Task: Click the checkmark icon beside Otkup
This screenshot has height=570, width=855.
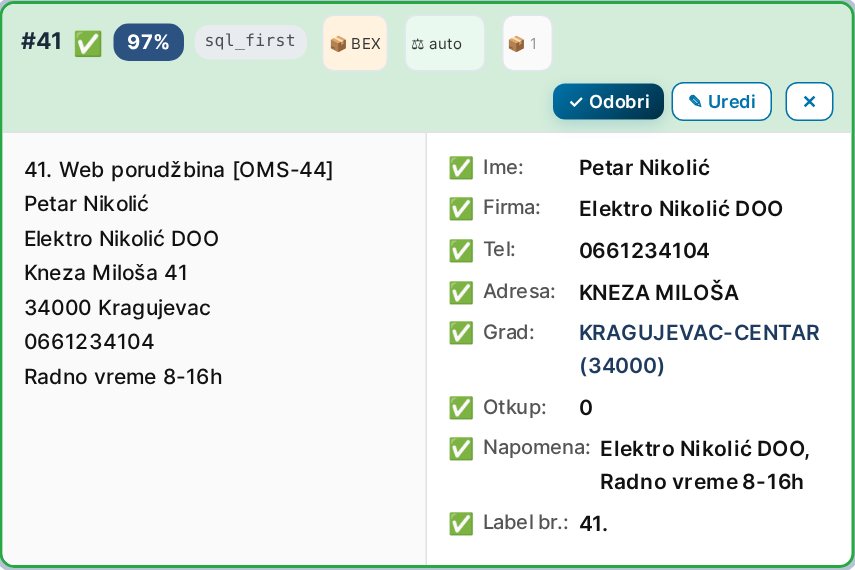Action: [x=461, y=407]
